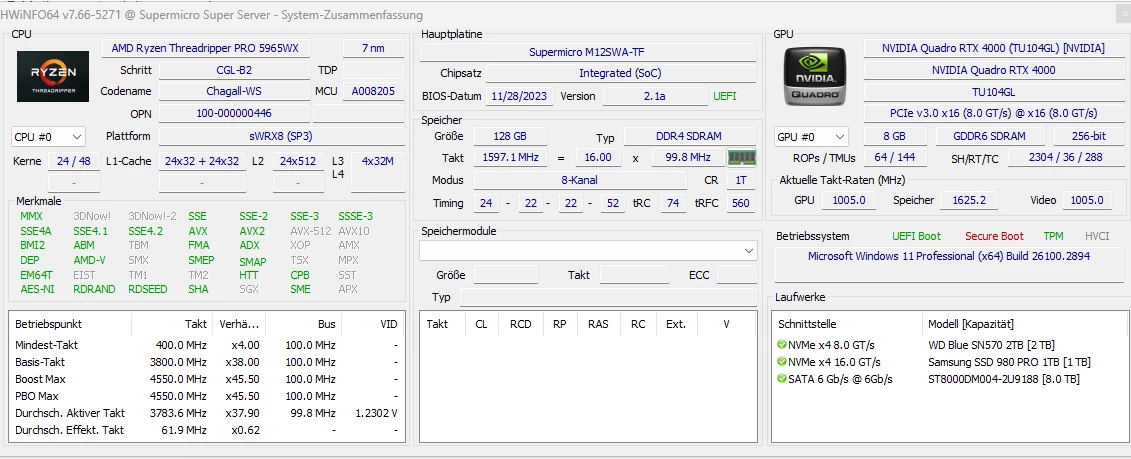Click the OPN value 100-000000446

pos(234,113)
